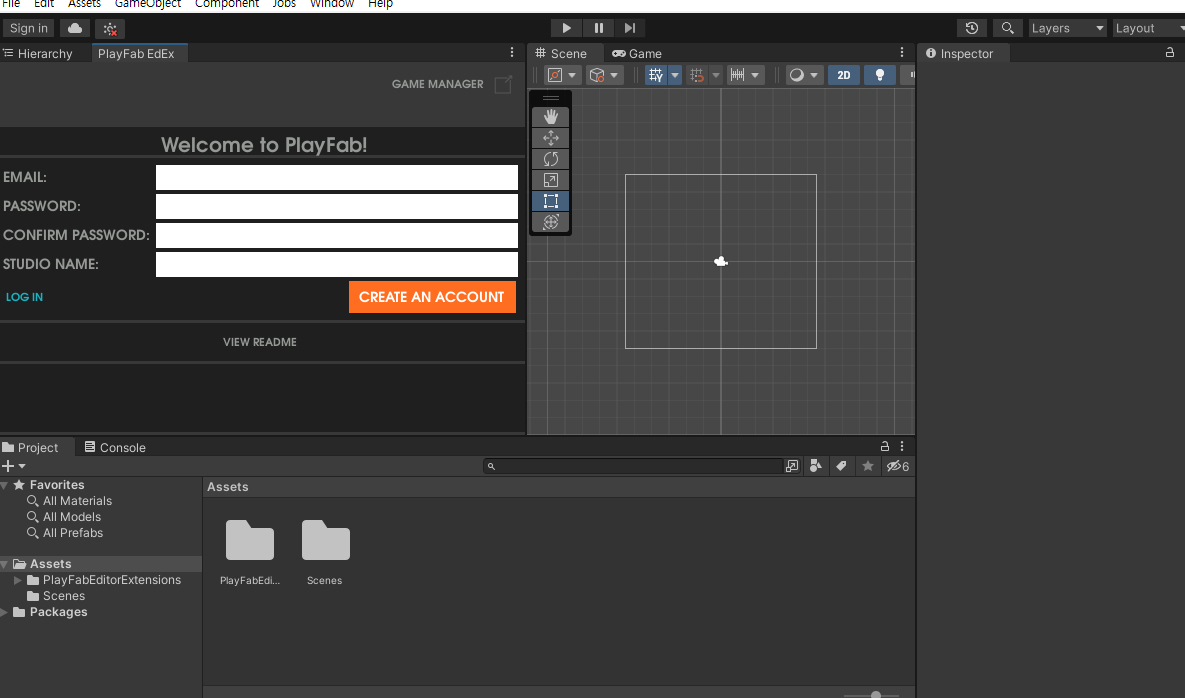The image size is (1185, 698).
Task: Select the Move tool in Scene
Action: (x=550, y=137)
